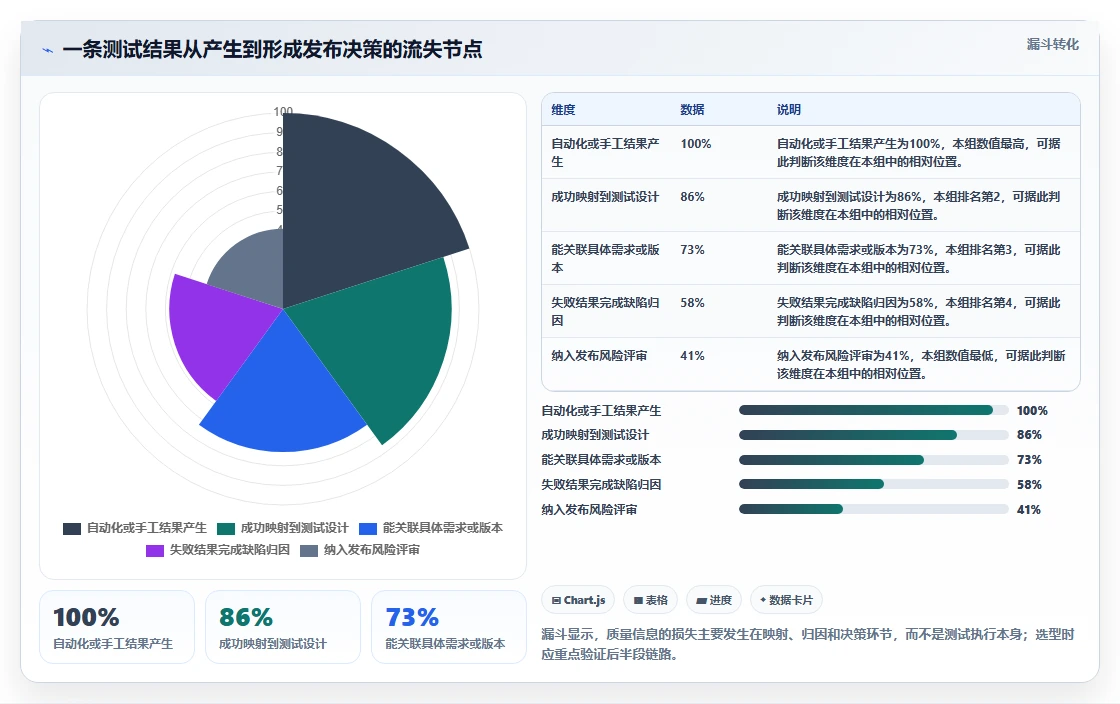
Task: Select the 数据卡片 tag
Action: tap(786, 600)
